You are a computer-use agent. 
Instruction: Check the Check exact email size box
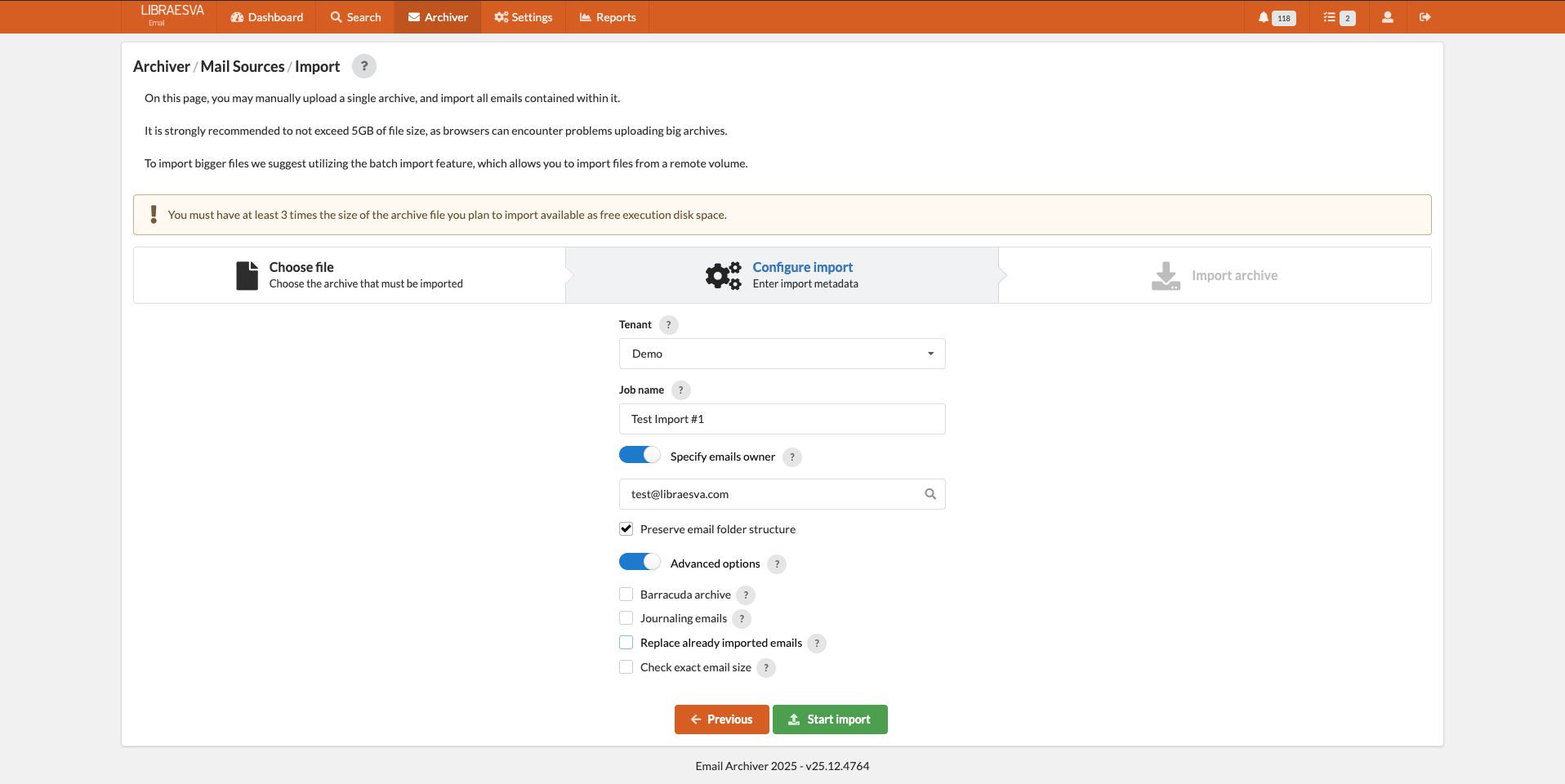tap(626, 667)
